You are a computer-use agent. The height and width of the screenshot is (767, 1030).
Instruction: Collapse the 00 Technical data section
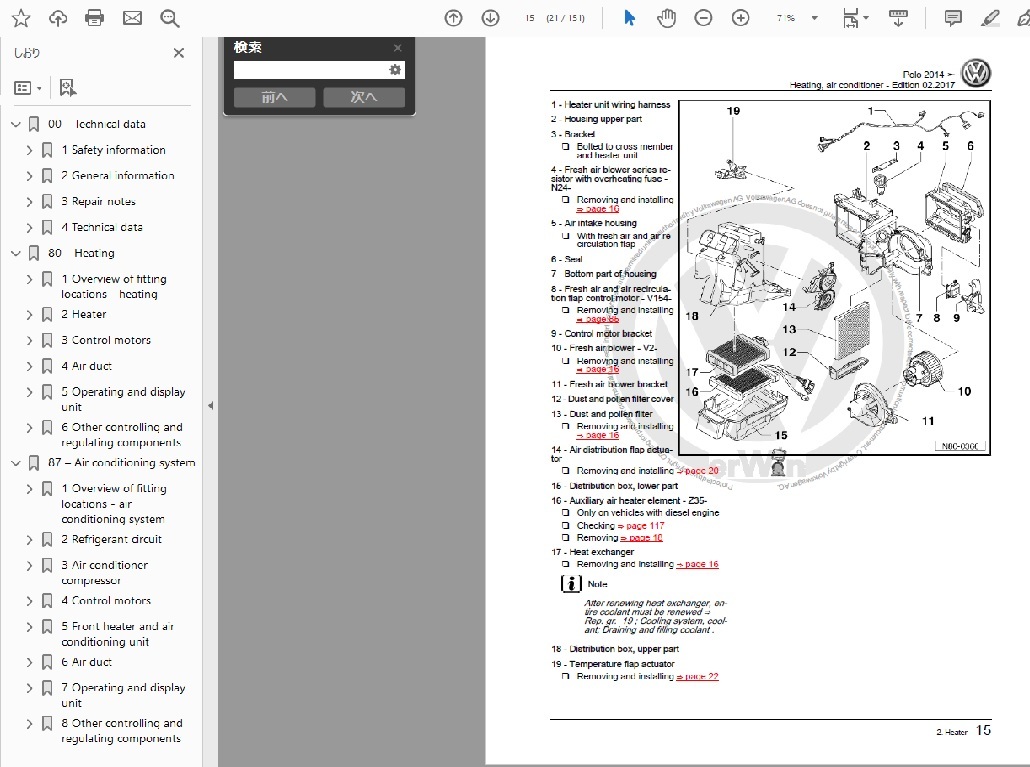click(x=16, y=124)
